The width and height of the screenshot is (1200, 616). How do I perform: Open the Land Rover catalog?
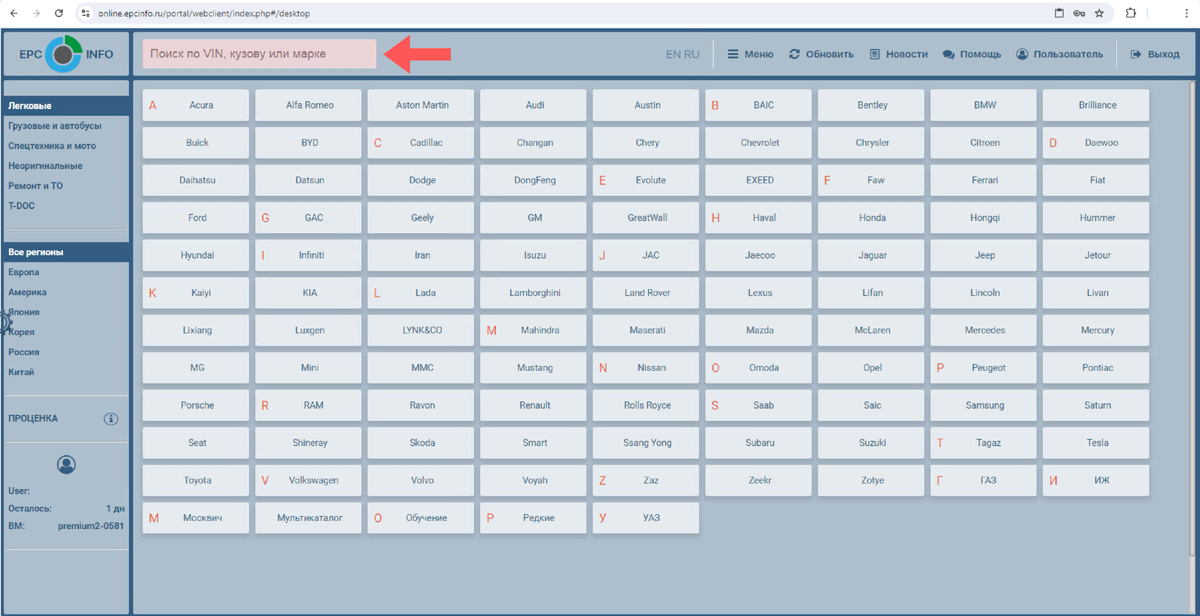pyautogui.click(x=646, y=293)
